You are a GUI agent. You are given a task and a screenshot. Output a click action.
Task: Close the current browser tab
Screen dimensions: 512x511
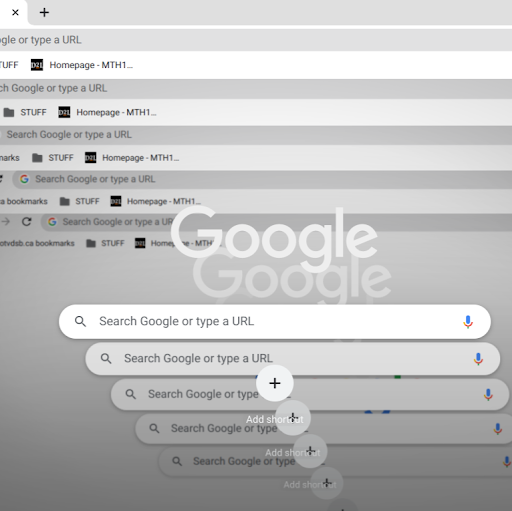point(15,13)
